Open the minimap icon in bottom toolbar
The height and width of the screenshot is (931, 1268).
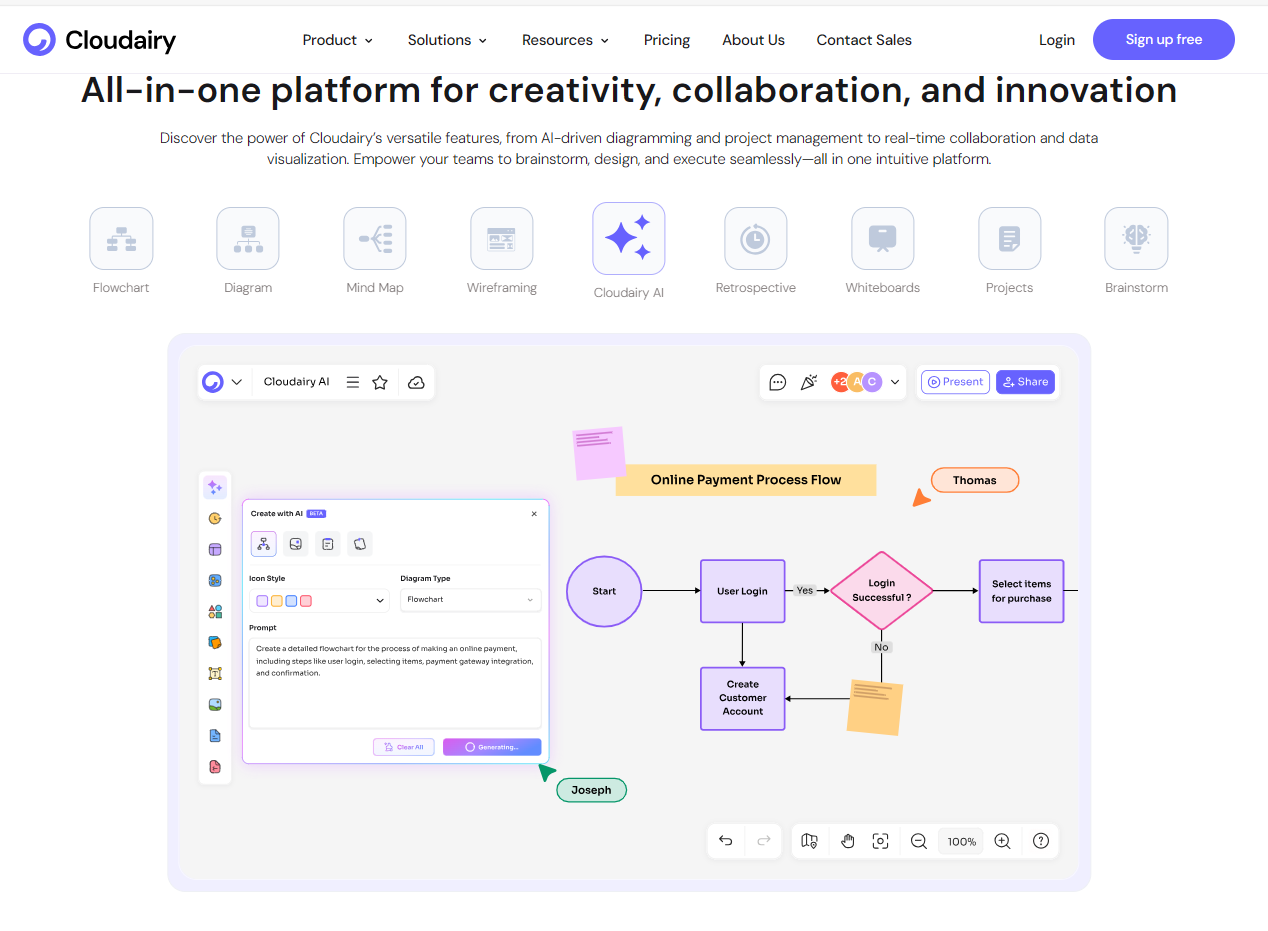pyautogui.click(x=810, y=841)
